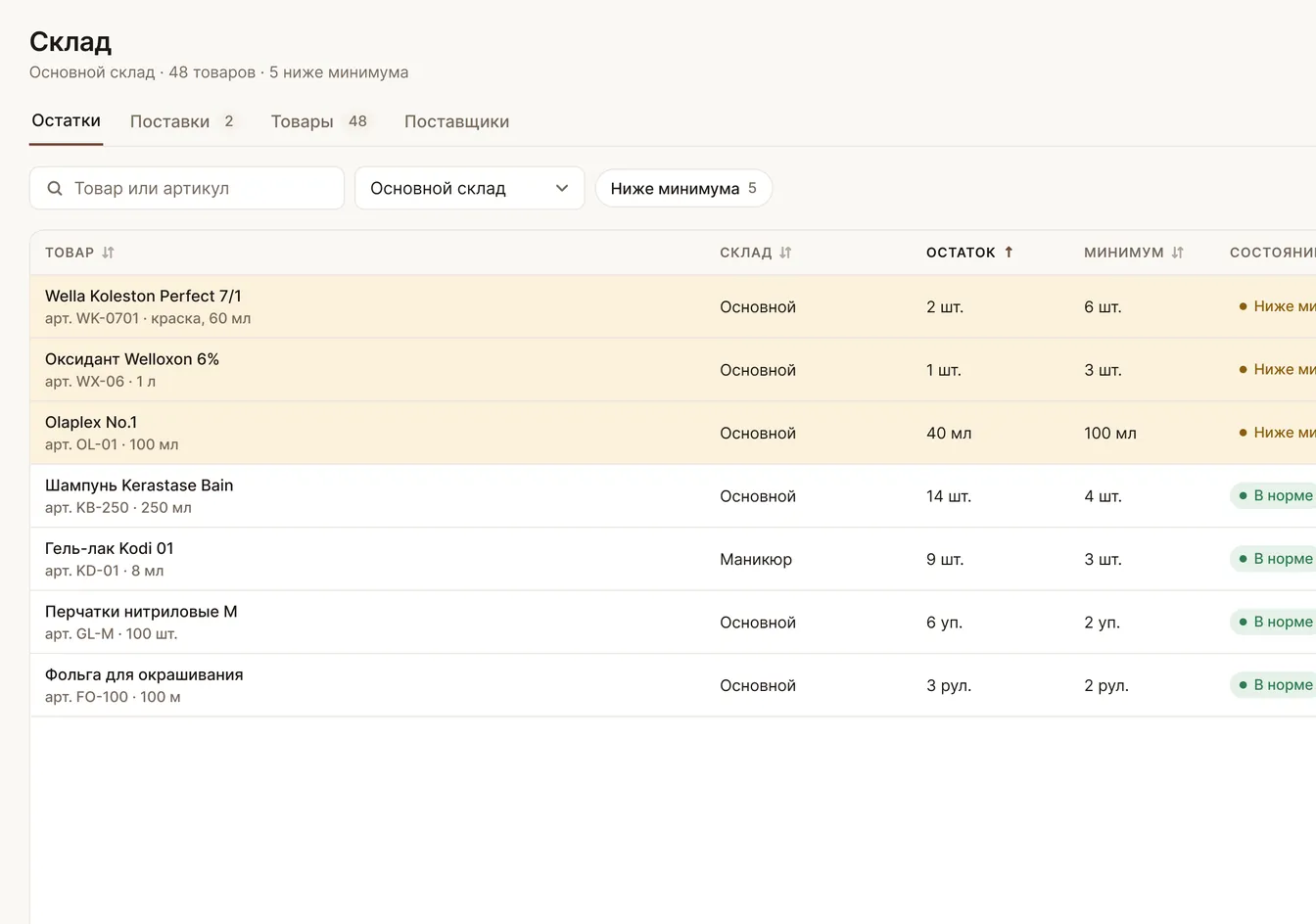Click the 40 мл stock value
This screenshot has height=924, width=1316.
coord(949,433)
